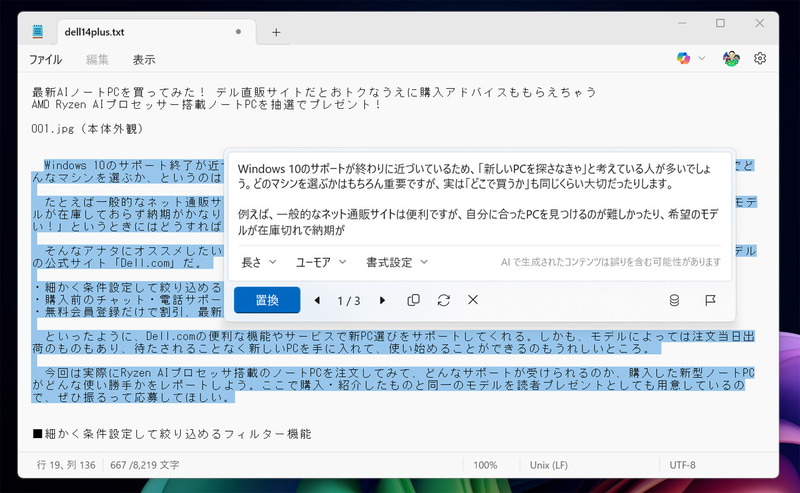
Task: Regenerate the rewrite suggestion
Action: 443,300
